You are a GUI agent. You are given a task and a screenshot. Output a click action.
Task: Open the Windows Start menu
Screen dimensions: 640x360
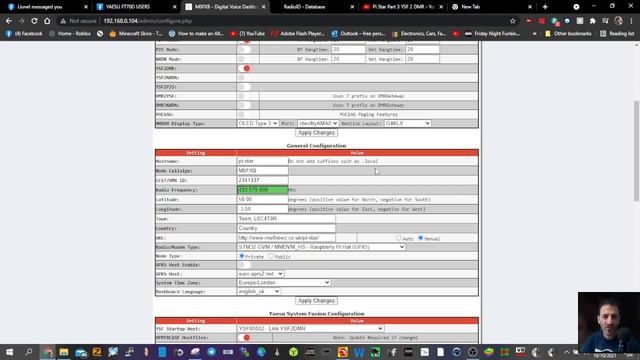click(9, 352)
